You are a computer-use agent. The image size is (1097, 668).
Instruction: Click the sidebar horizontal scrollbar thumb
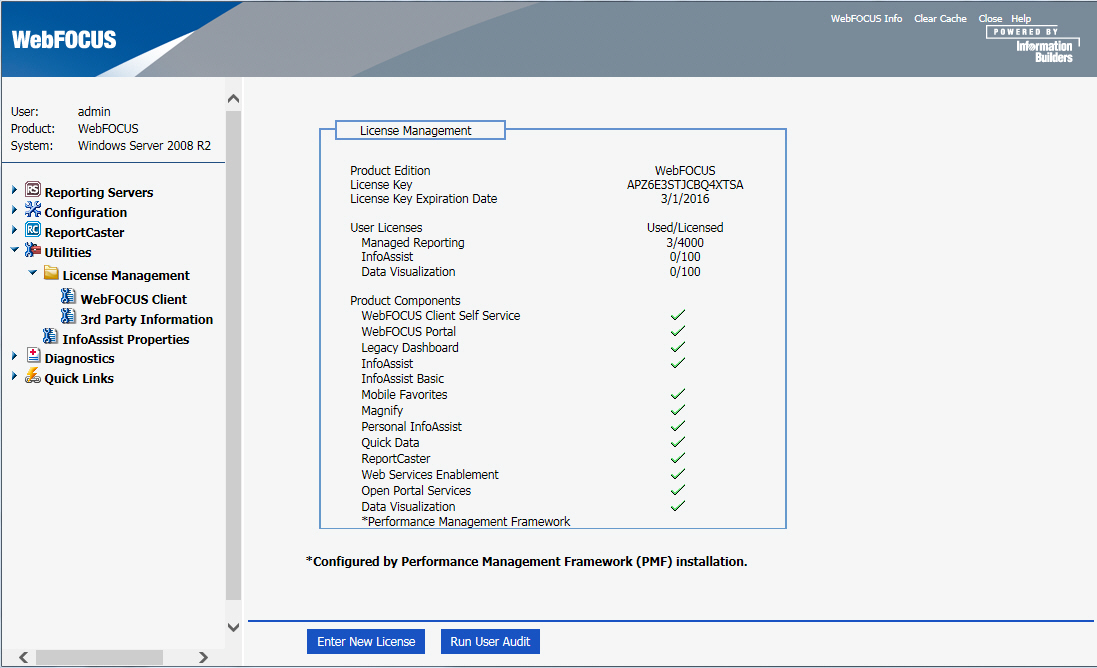point(99,658)
